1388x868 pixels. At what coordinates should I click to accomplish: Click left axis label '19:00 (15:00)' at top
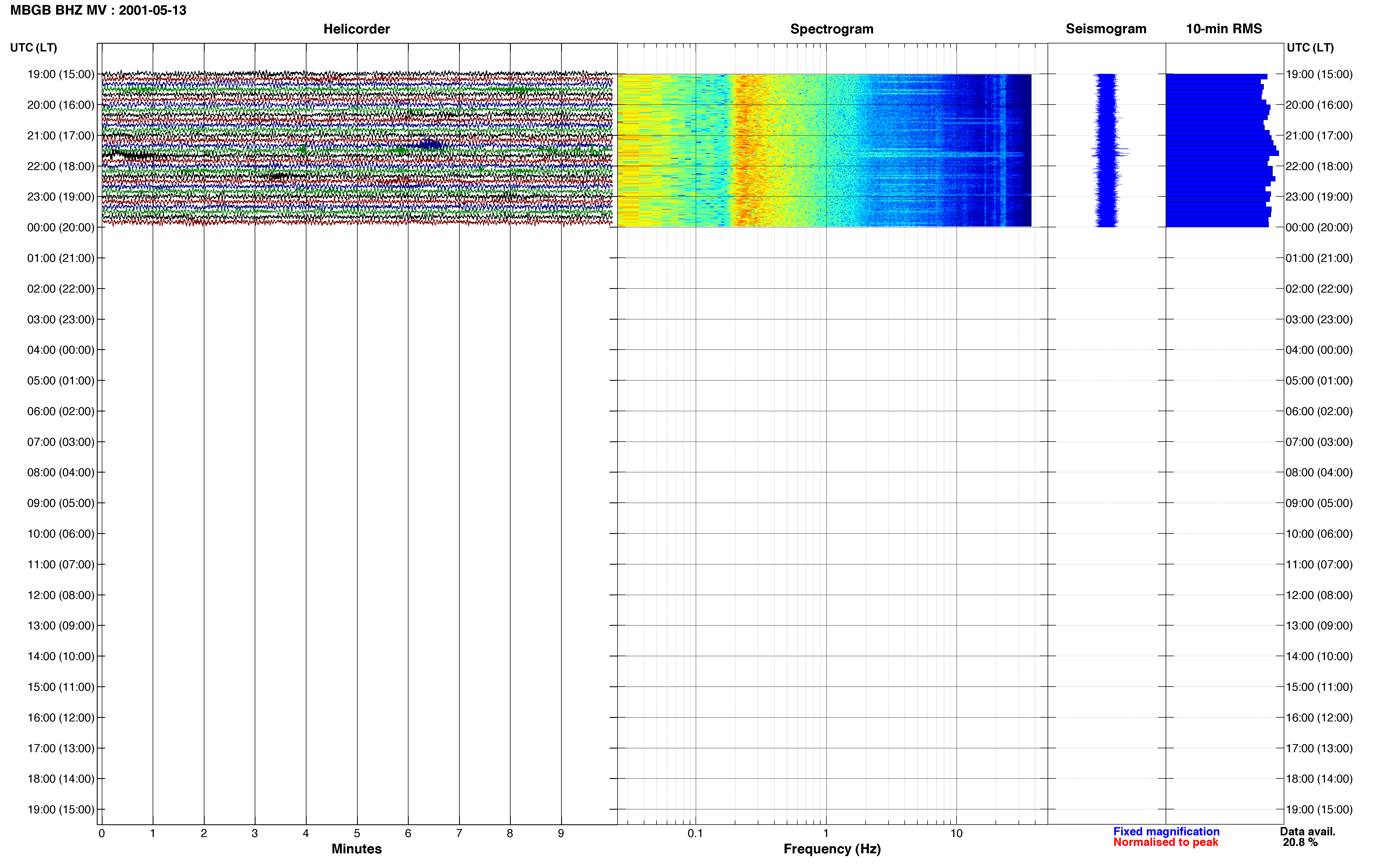(x=61, y=74)
